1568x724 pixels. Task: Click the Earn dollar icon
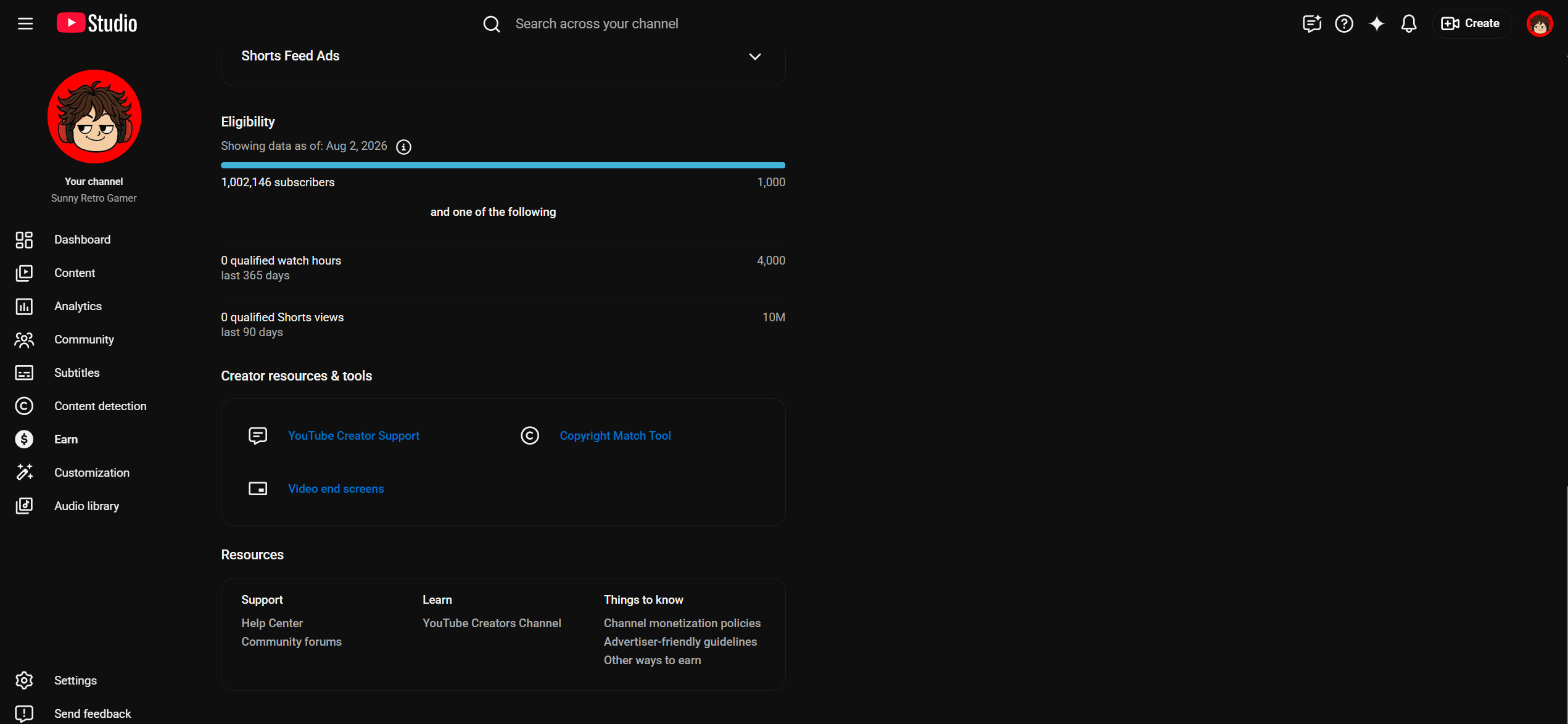24,440
